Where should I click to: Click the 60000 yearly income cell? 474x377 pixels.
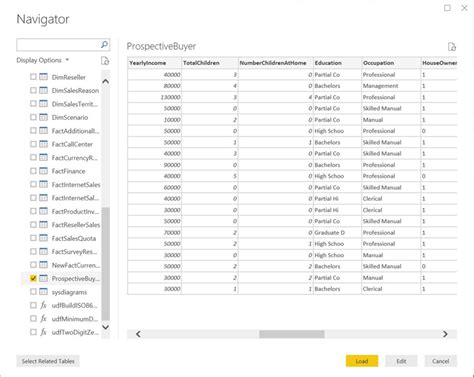154,187
